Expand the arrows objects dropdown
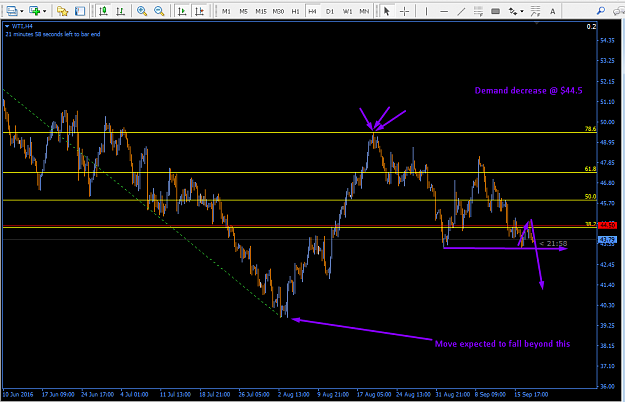625x402 pixels. 522,12
